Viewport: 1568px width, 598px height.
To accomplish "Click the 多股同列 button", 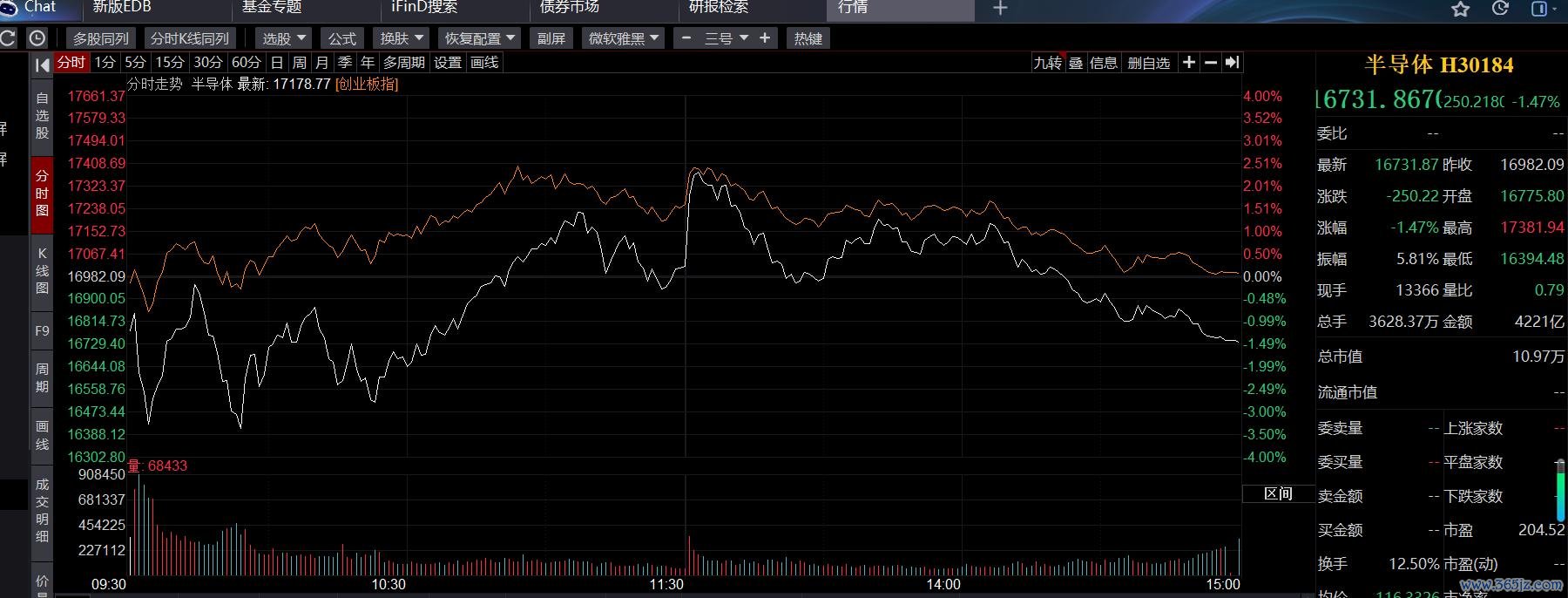I will pyautogui.click(x=100, y=38).
